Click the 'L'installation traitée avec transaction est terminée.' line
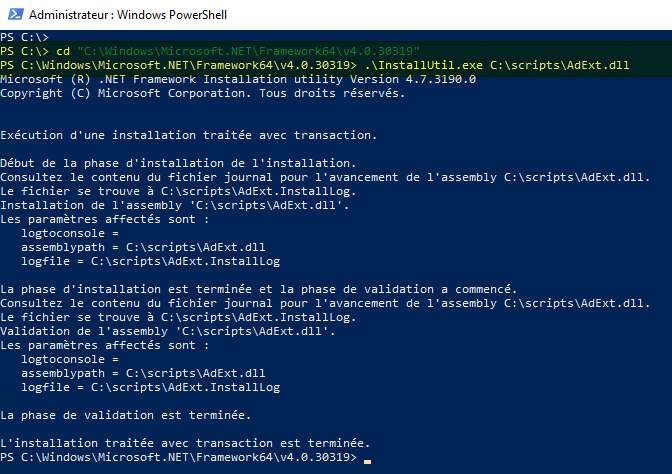Viewport: 672px width, 474px height. [185, 442]
